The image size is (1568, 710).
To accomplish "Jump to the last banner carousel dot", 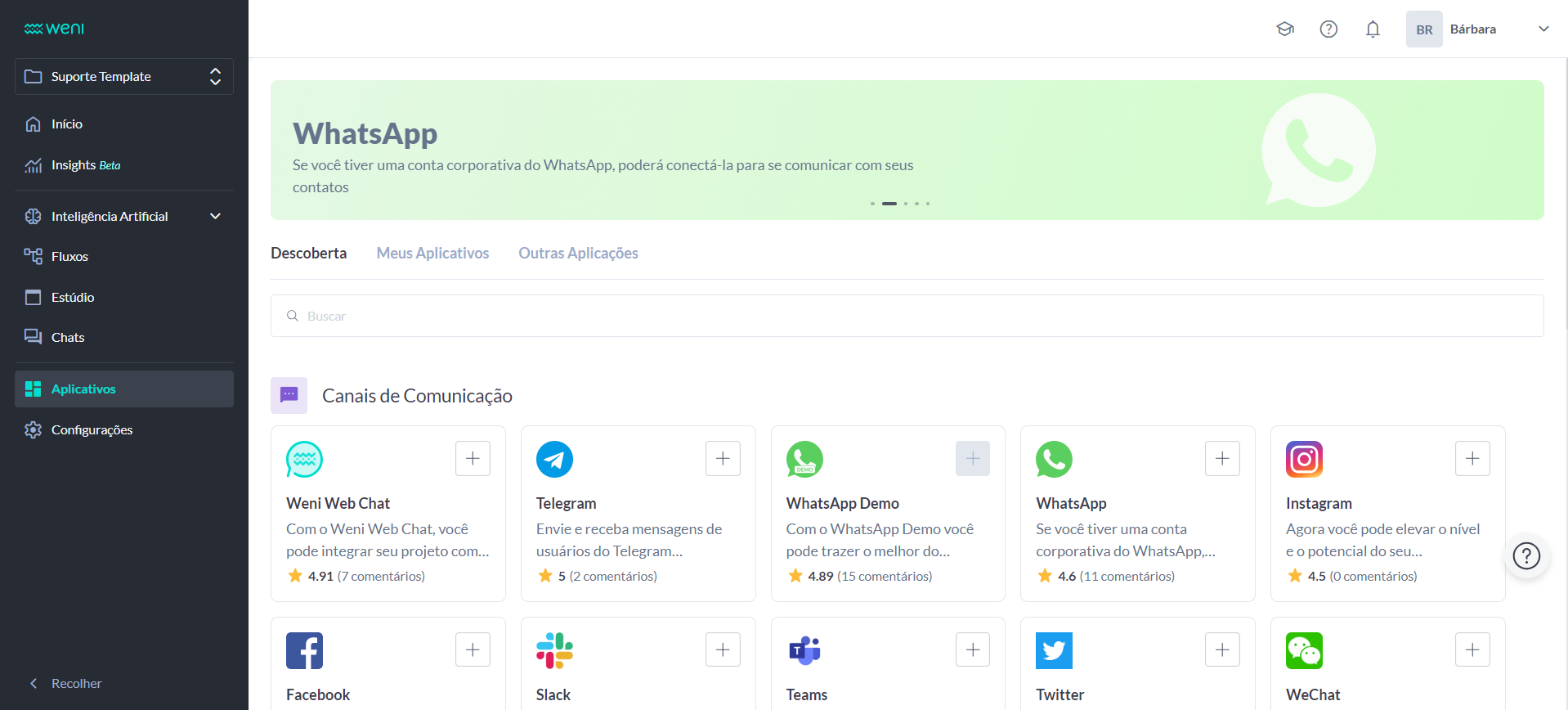I will pos(928,203).
